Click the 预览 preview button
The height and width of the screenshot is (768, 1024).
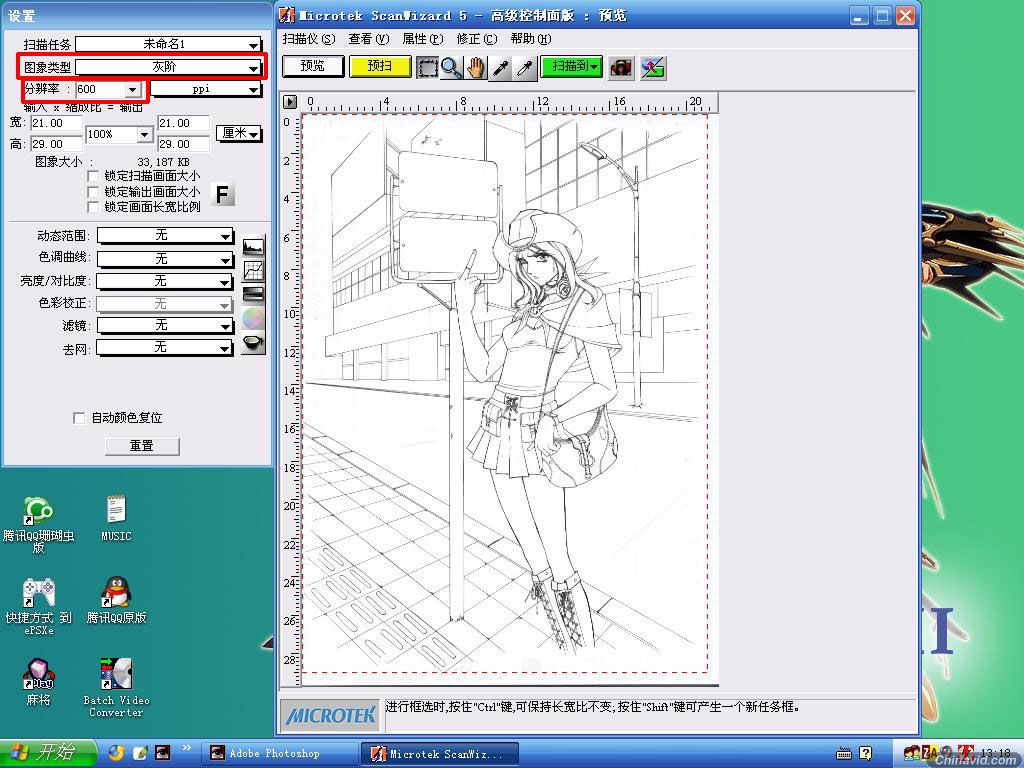(x=313, y=67)
